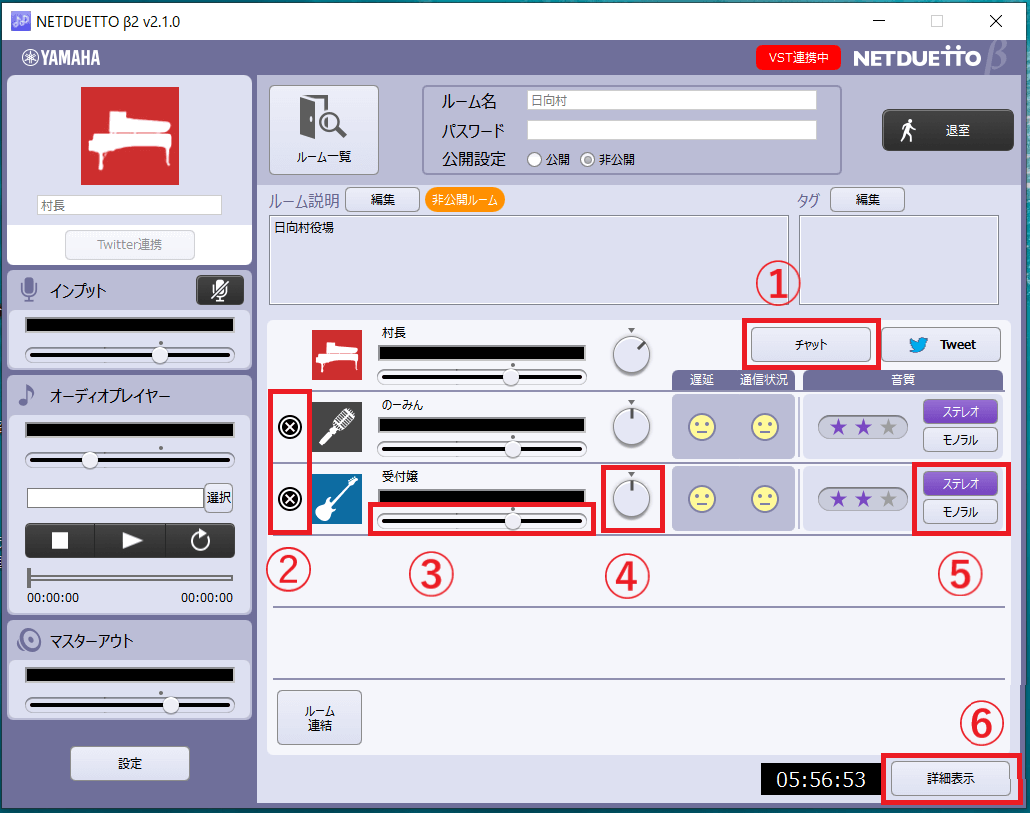Switch のーみん audio to モノラル
Viewport: 1030px width, 813px height.
(x=960, y=440)
